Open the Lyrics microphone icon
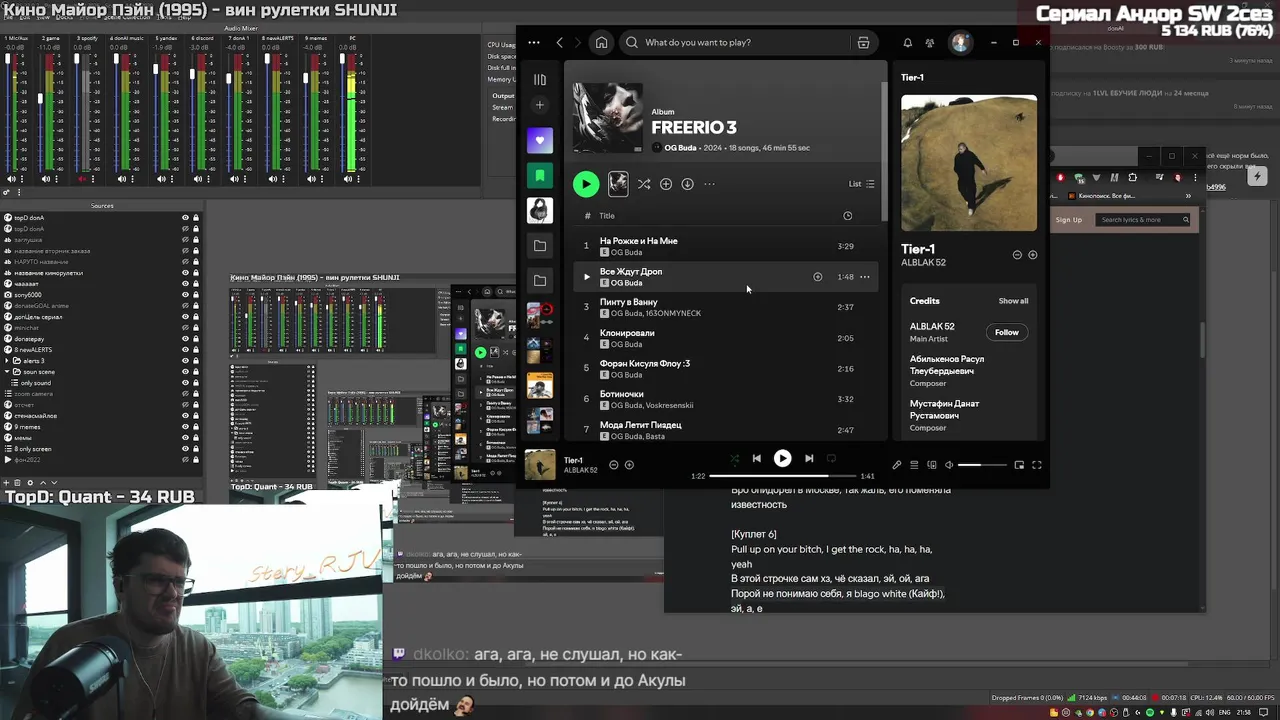The height and width of the screenshot is (720, 1280). click(x=897, y=465)
